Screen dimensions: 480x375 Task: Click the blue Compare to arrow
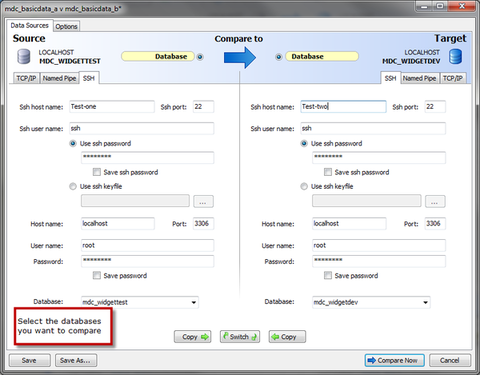pos(240,57)
